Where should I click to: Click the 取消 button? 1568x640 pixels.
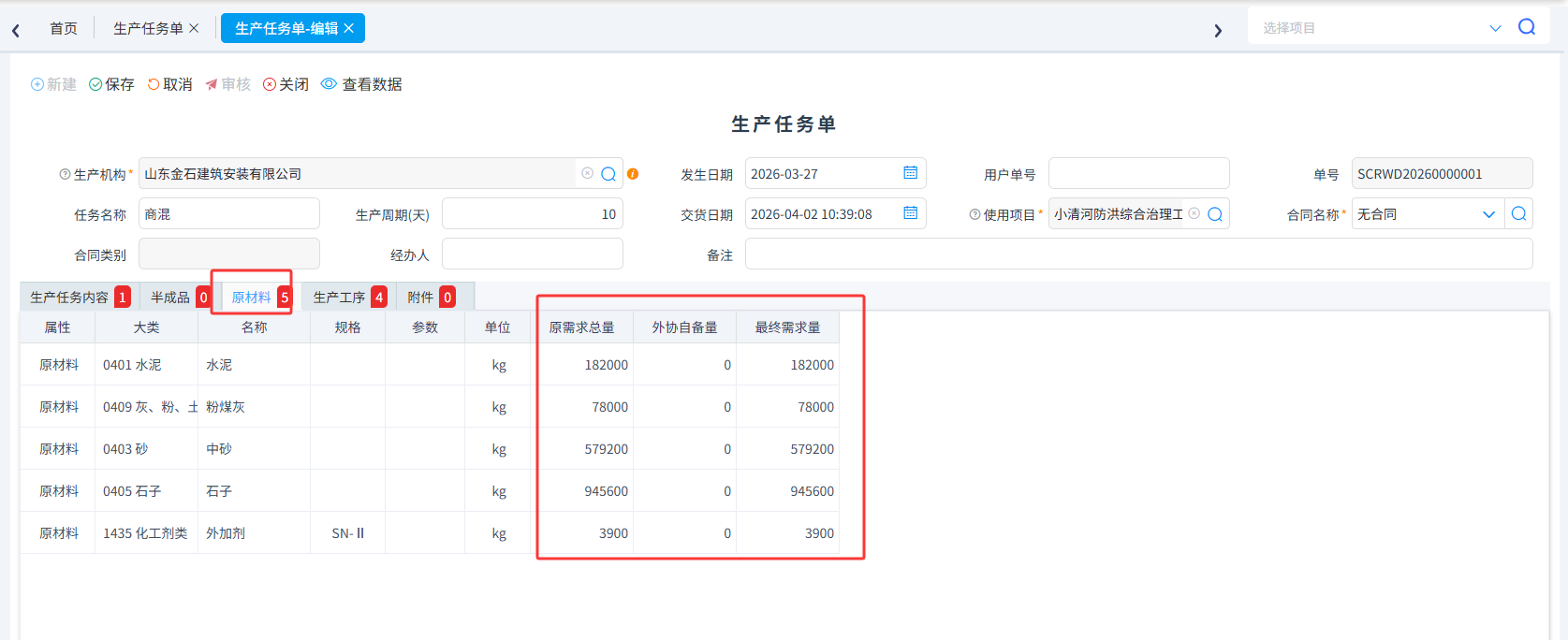coord(170,84)
